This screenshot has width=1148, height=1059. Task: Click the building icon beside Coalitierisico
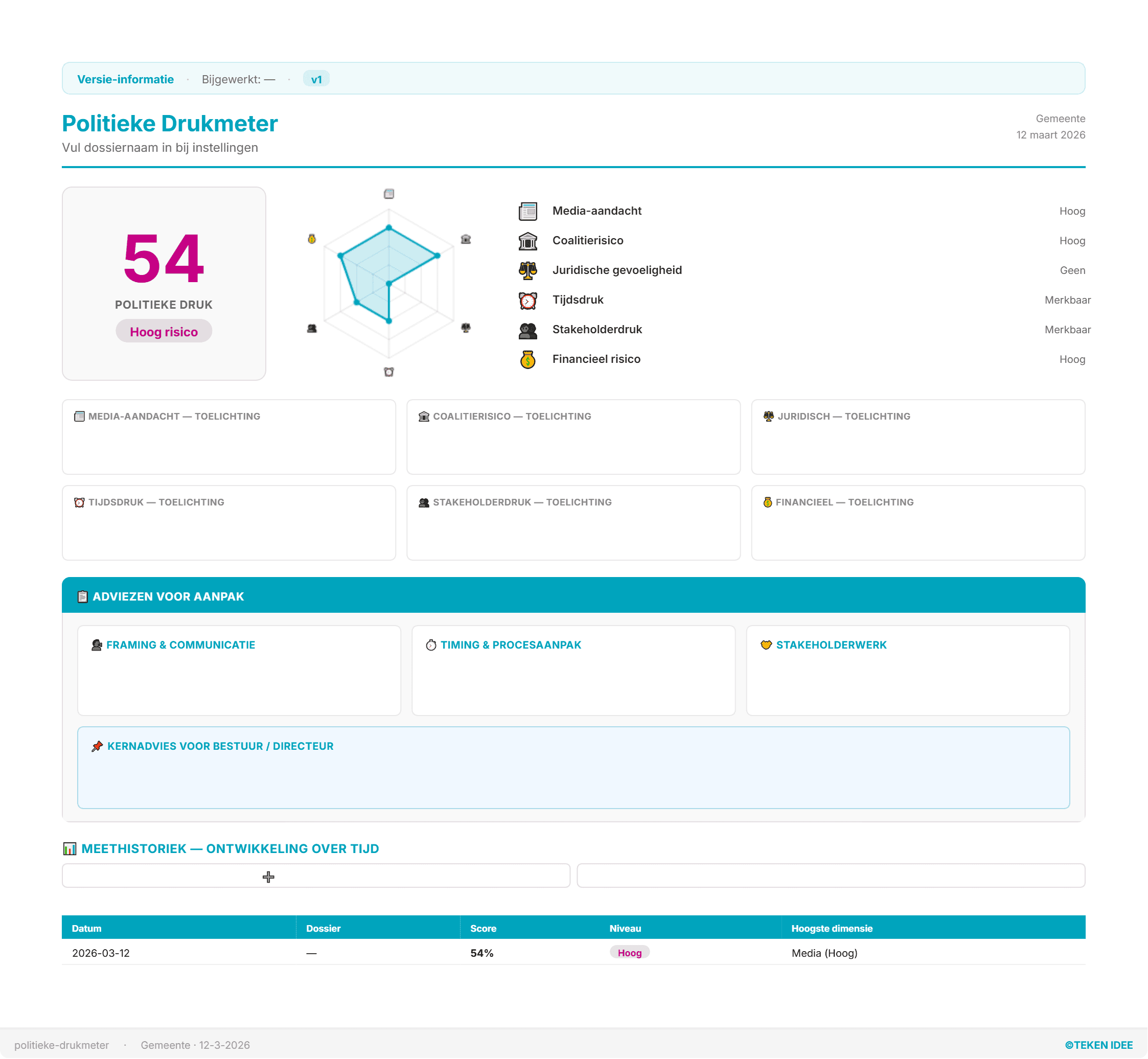pos(527,241)
